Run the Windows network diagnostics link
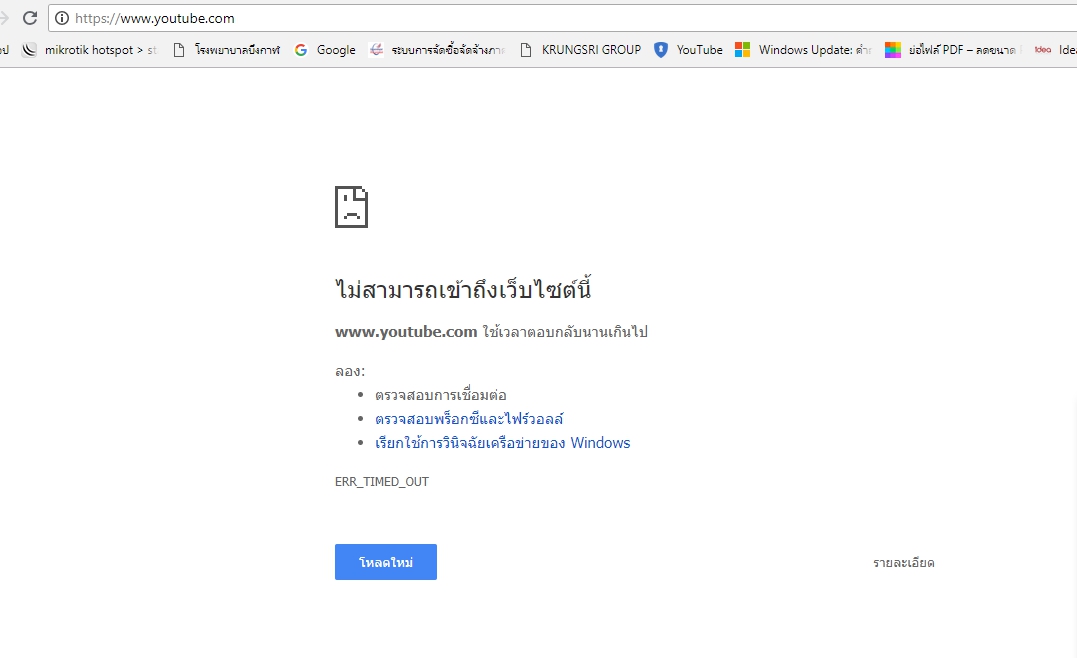The width and height of the screenshot is (1077, 658). [x=502, y=442]
